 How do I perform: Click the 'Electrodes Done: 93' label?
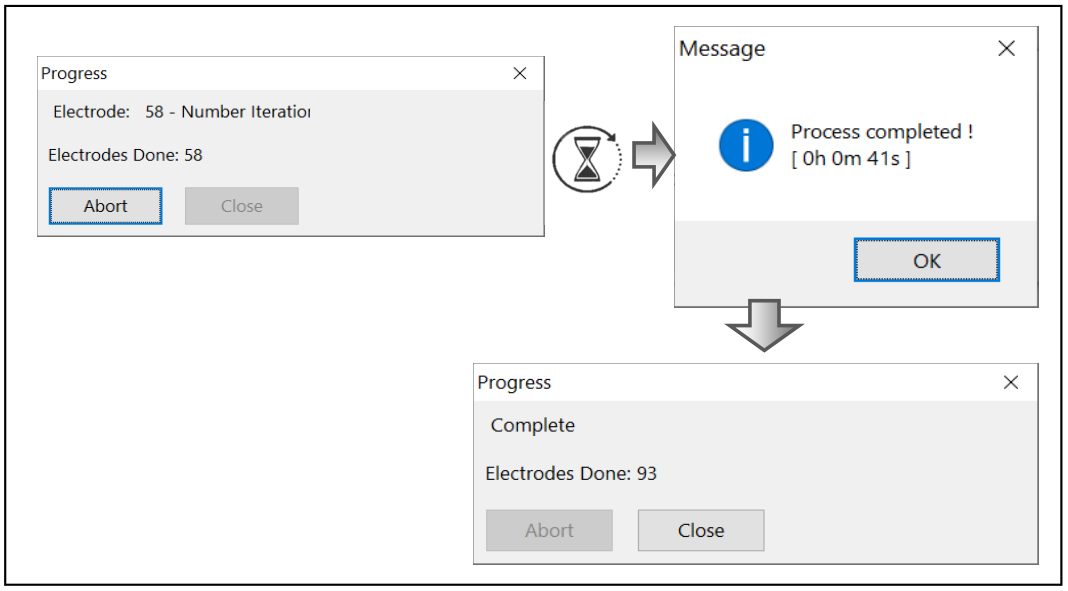(x=571, y=473)
